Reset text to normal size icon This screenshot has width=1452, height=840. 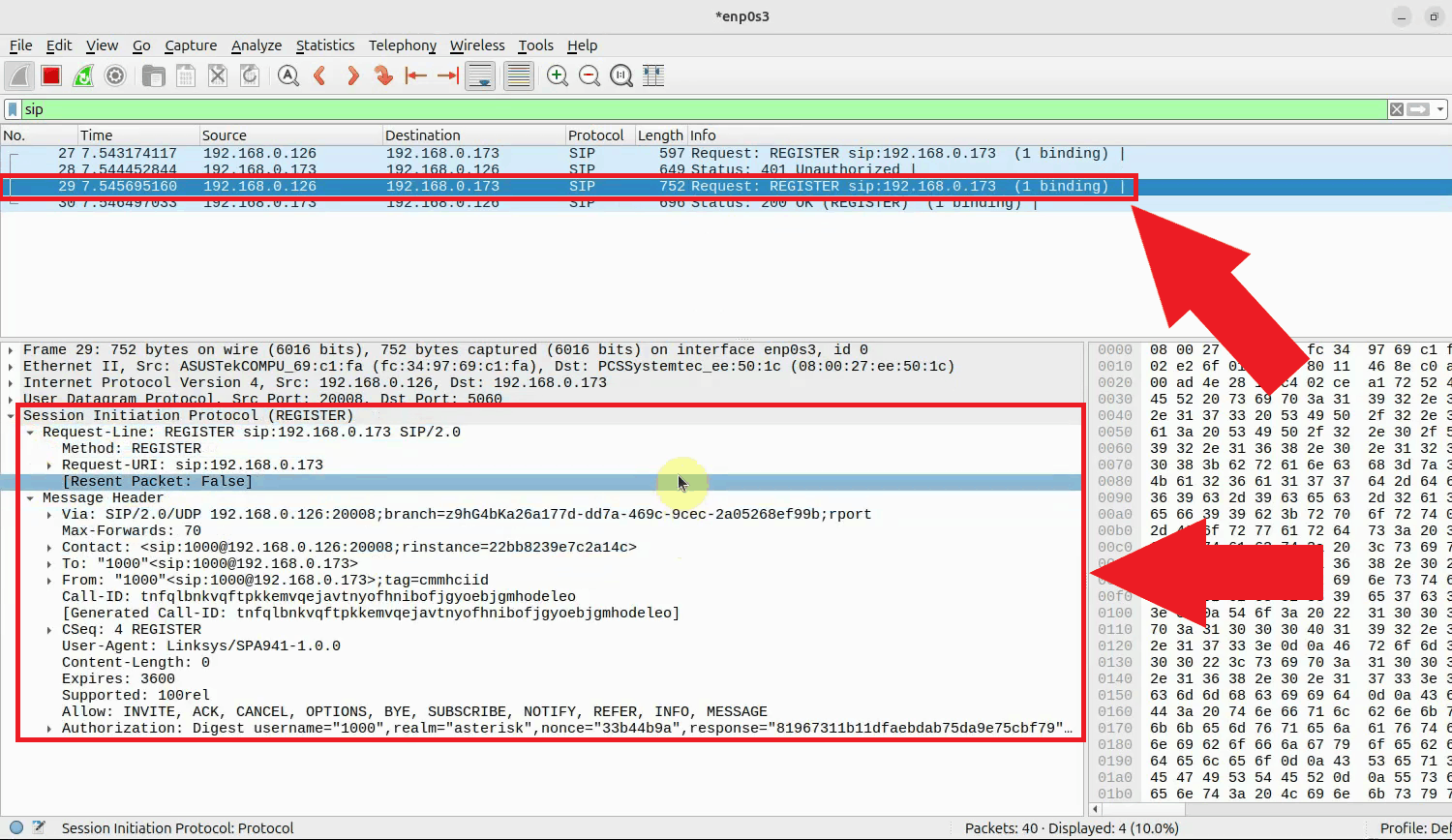(621, 75)
